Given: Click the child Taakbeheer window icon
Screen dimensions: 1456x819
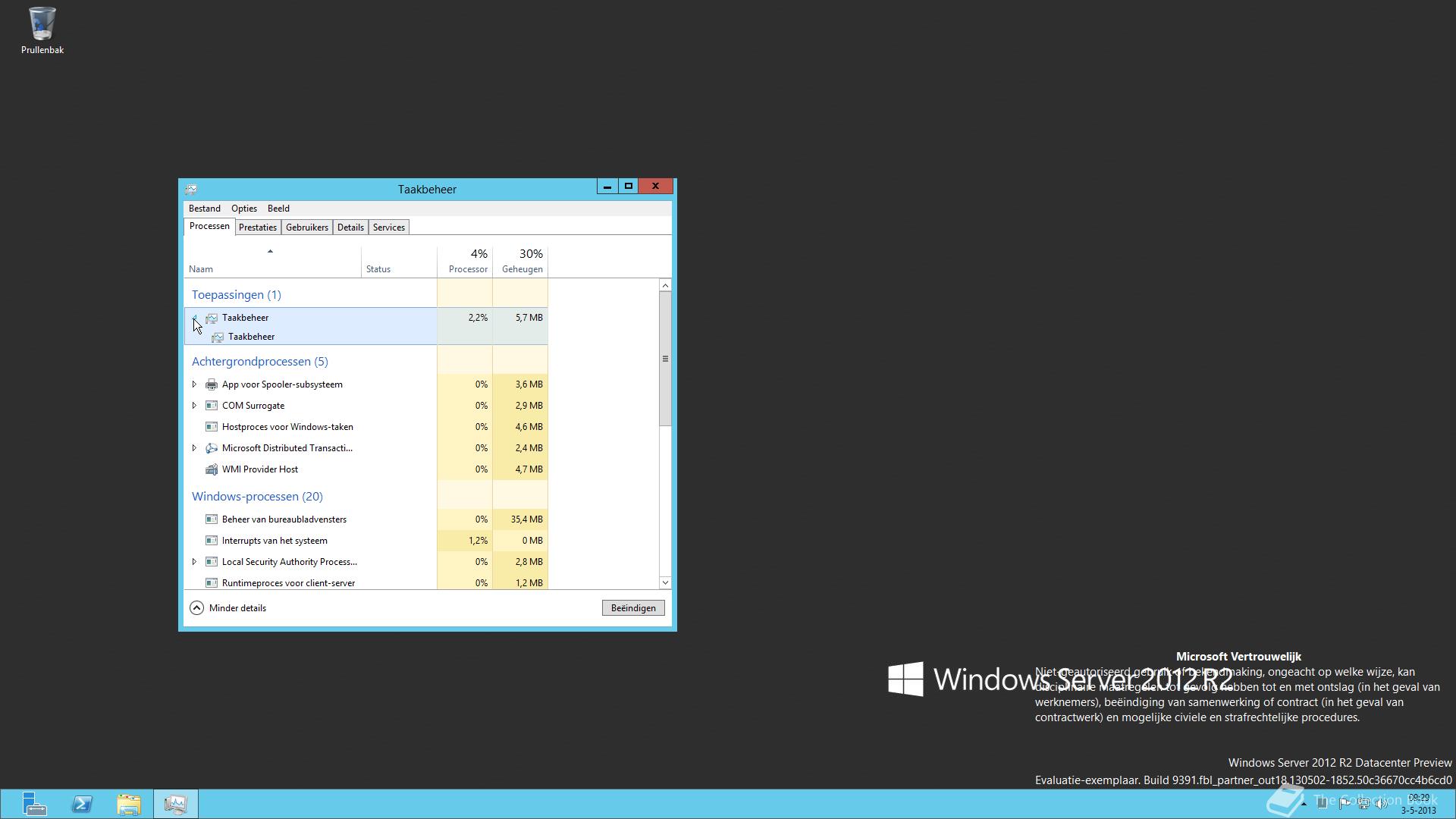Looking at the screenshot, I should point(218,337).
